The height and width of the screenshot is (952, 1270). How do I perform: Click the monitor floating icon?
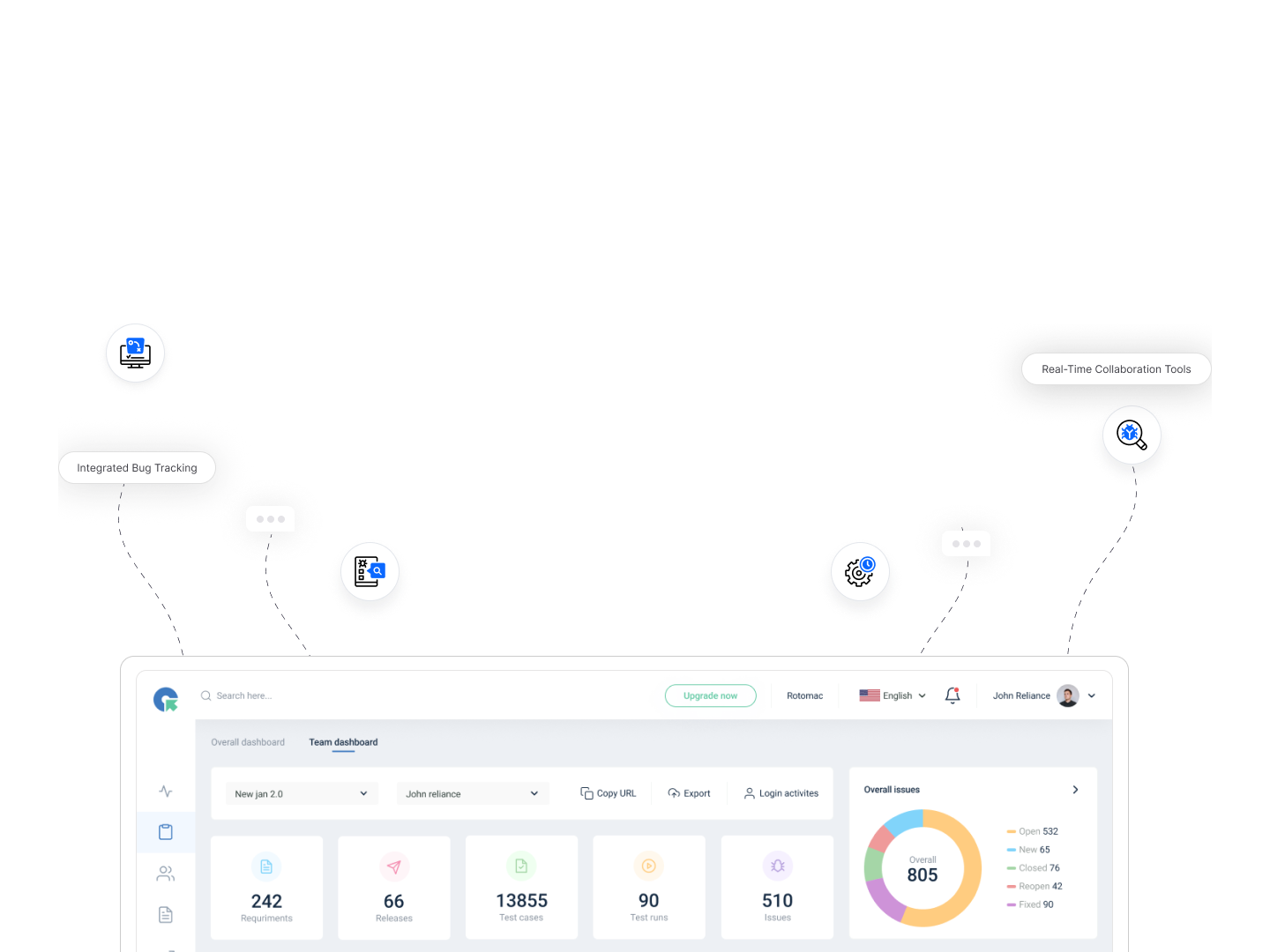pyautogui.click(x=135, y=353)
